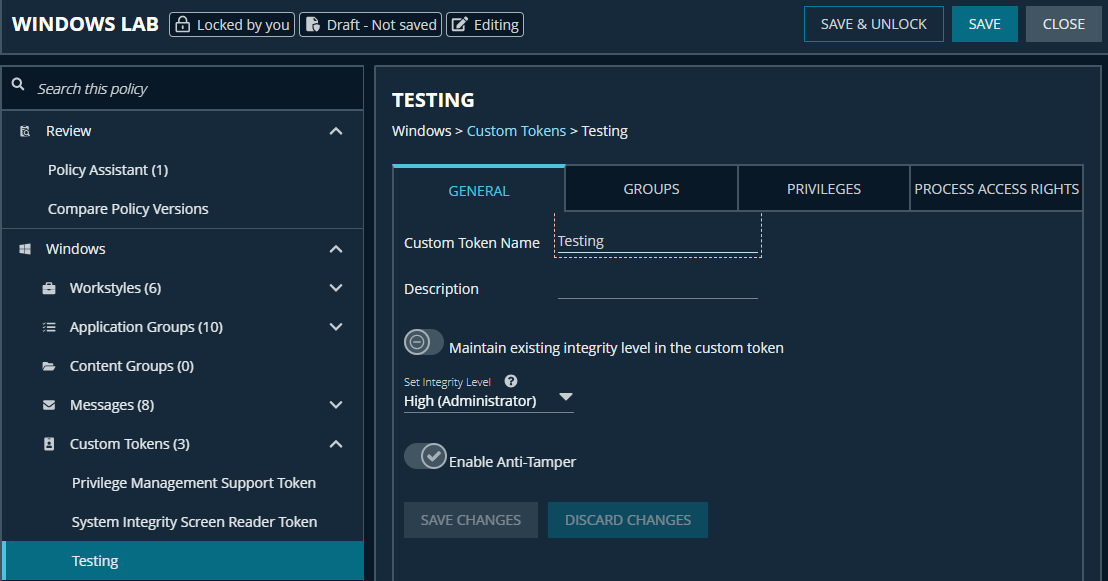Click the Custom Tokens icon in the sidebar
This screenshot has width=1108, height=581.
[x=48, y=443]
